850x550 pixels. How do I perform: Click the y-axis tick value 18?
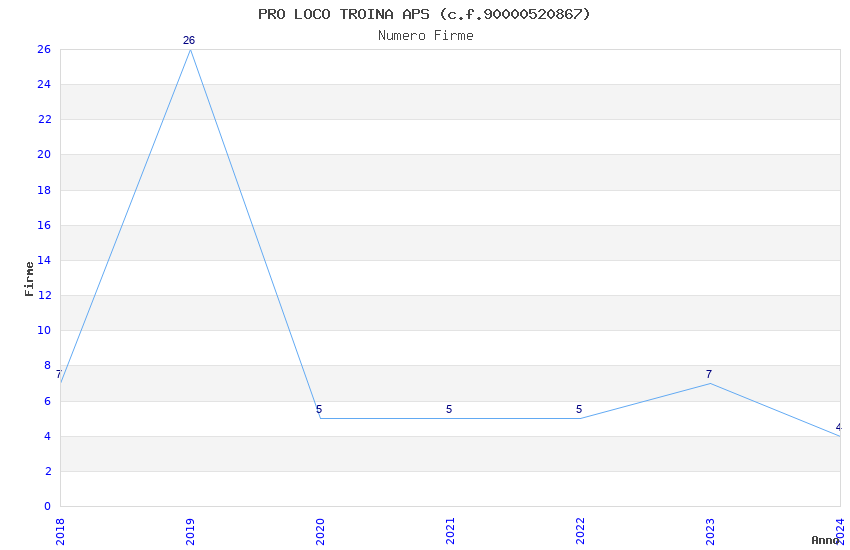point(44,190)
